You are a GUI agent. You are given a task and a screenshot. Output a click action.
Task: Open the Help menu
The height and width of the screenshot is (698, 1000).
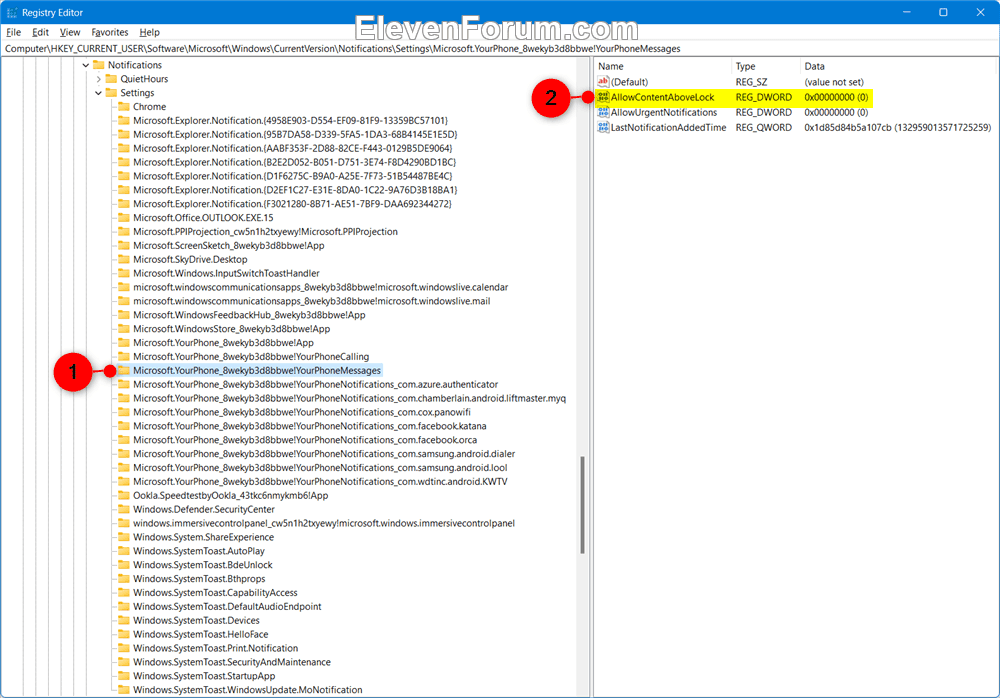point(149,32)
